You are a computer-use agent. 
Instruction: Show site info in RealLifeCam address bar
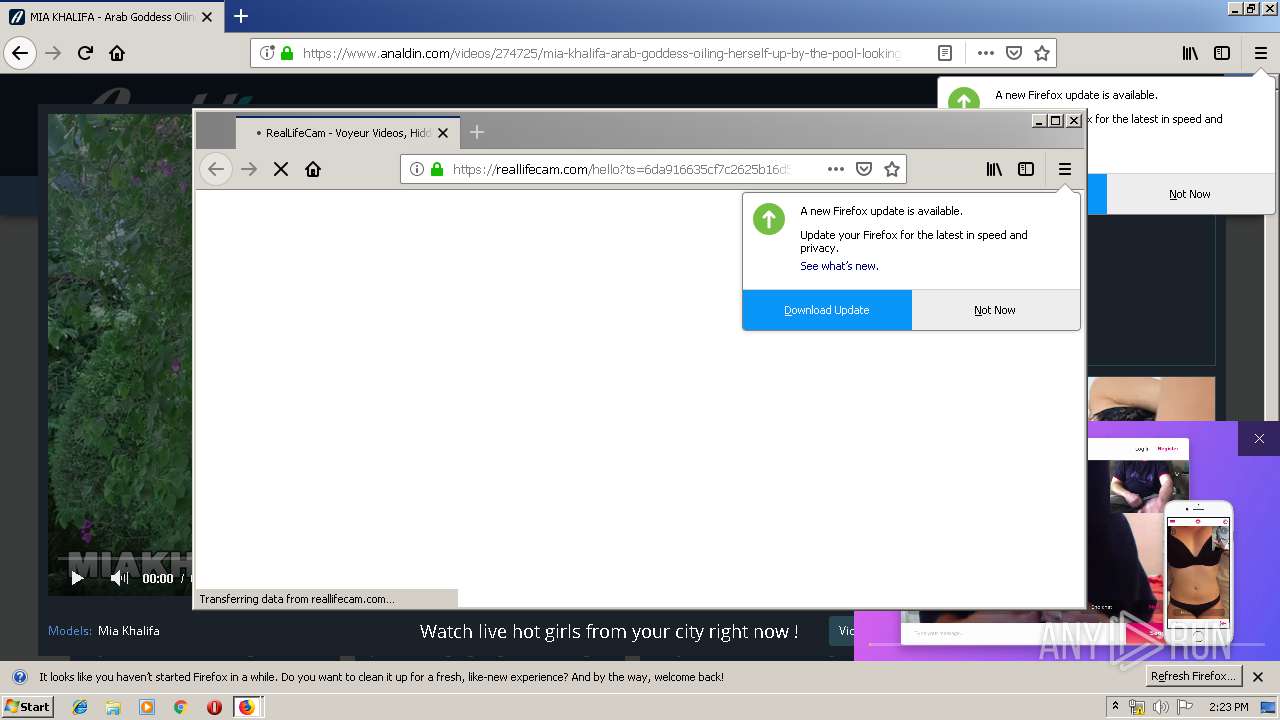pyautogui.click(x=417, y=169)
